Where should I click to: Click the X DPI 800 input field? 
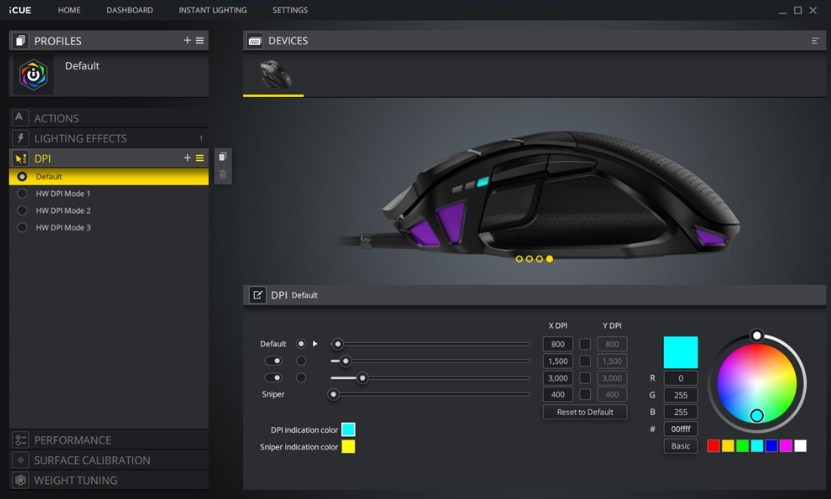pos(558,344)
